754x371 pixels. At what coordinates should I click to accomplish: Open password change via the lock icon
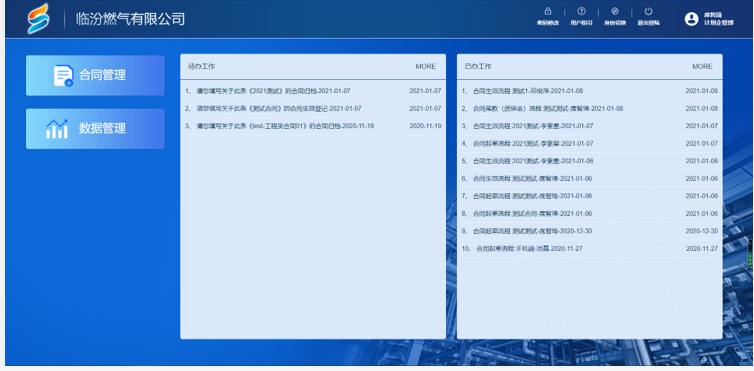tap(548, 12)
